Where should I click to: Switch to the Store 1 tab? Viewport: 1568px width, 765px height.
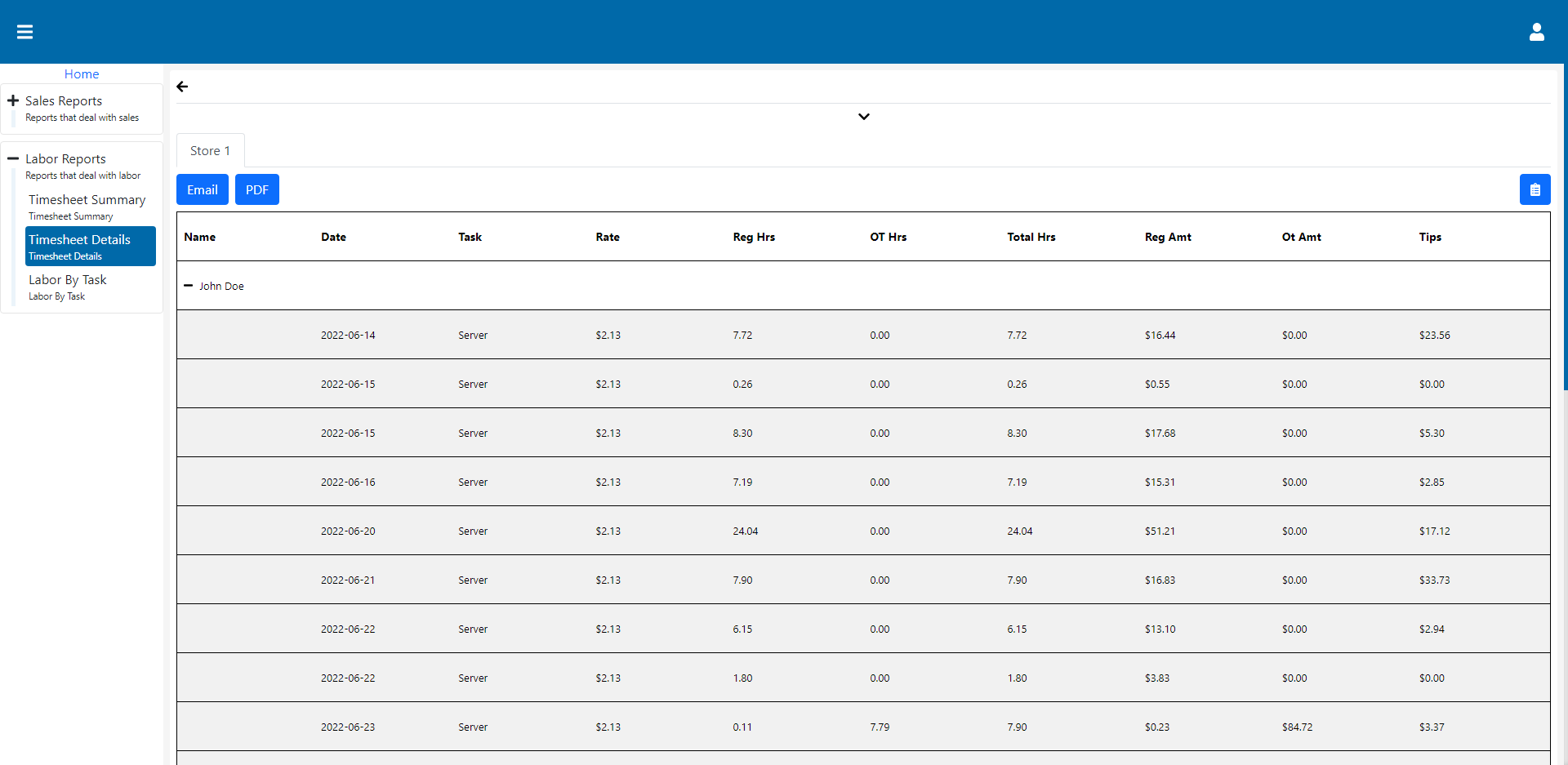click(211, 151)
